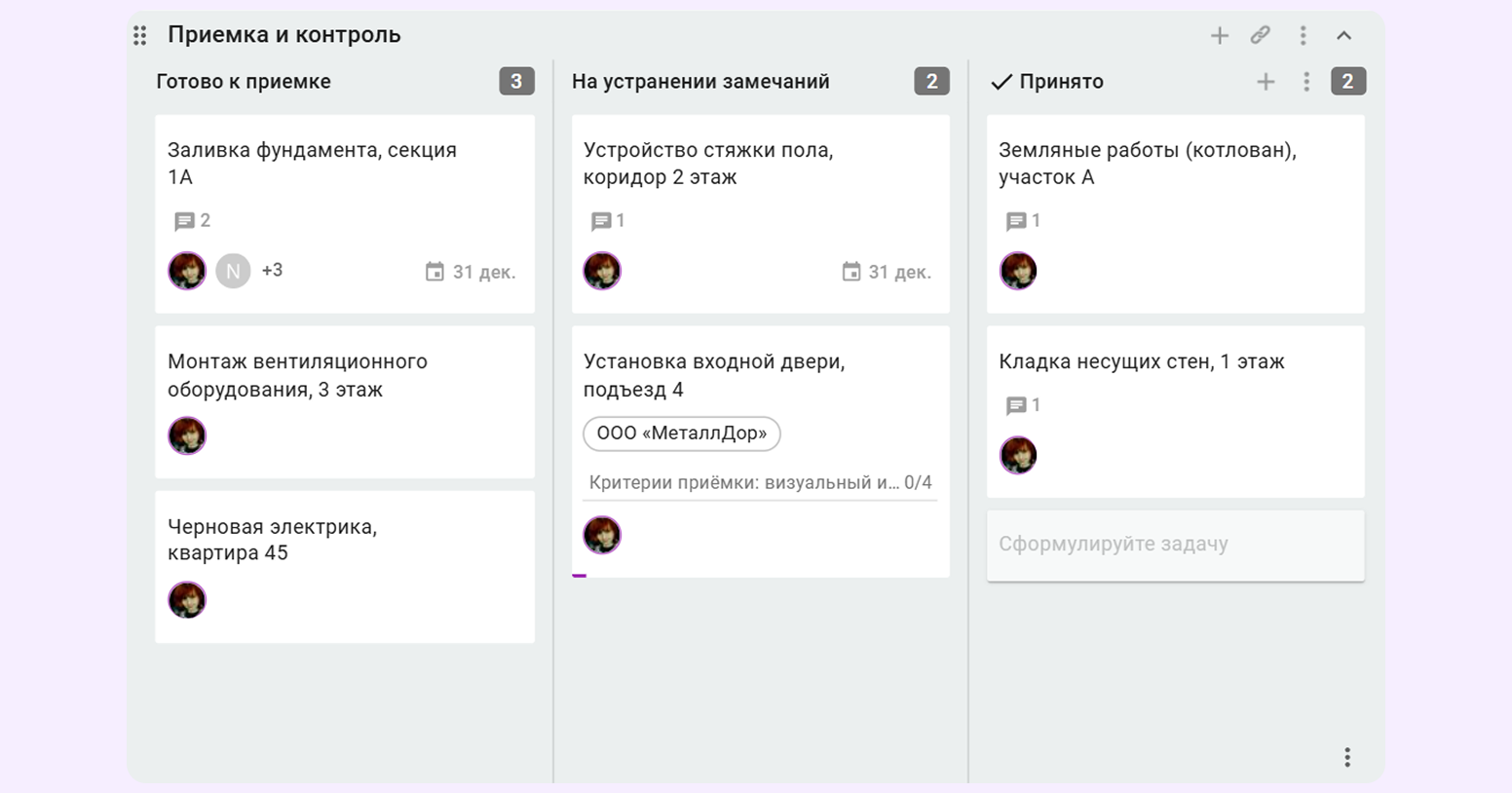The height and width of the screenshot is (793, 1512).
Task: Collapse the Приемка и контроль board
Action: [1343, 36]
